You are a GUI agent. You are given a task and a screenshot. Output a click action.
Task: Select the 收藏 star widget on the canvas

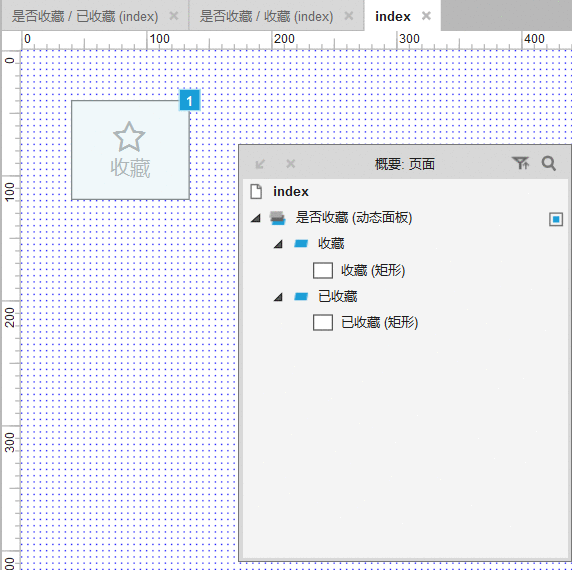pyautogui.click(x=130, y=150)
